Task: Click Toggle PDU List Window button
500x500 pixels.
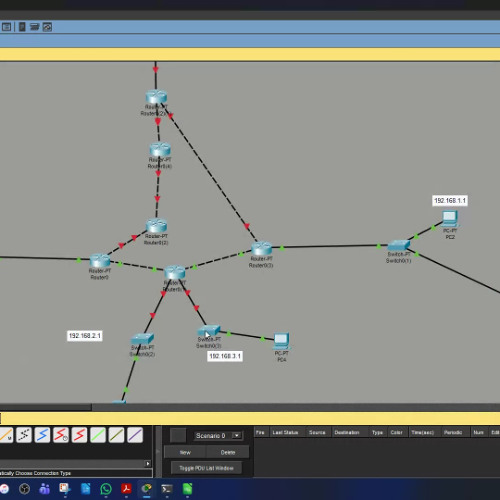Action: click(x=206, y=468)
